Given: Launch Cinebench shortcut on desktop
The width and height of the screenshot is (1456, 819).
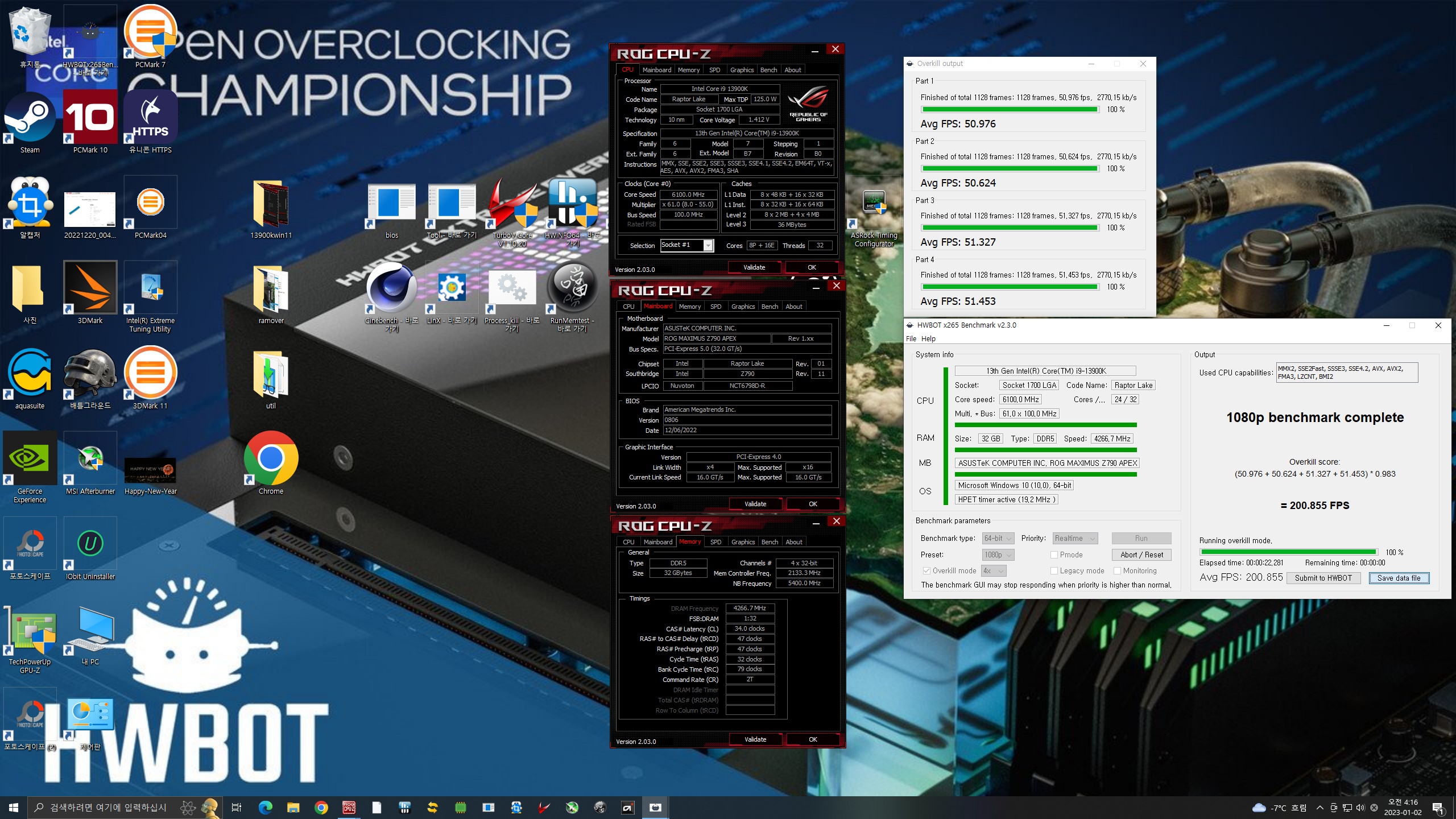Looking at the screenshot, I should coord(391,297).
